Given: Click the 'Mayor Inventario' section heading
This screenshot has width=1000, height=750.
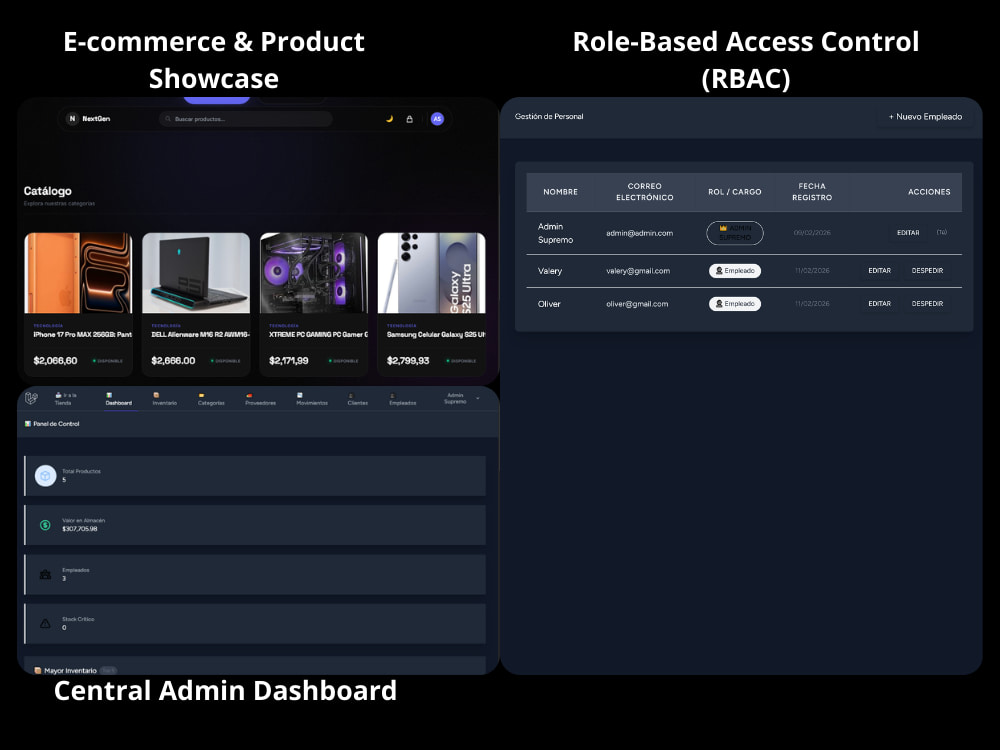Looking at the screenshot, I should tap(70, 670).
